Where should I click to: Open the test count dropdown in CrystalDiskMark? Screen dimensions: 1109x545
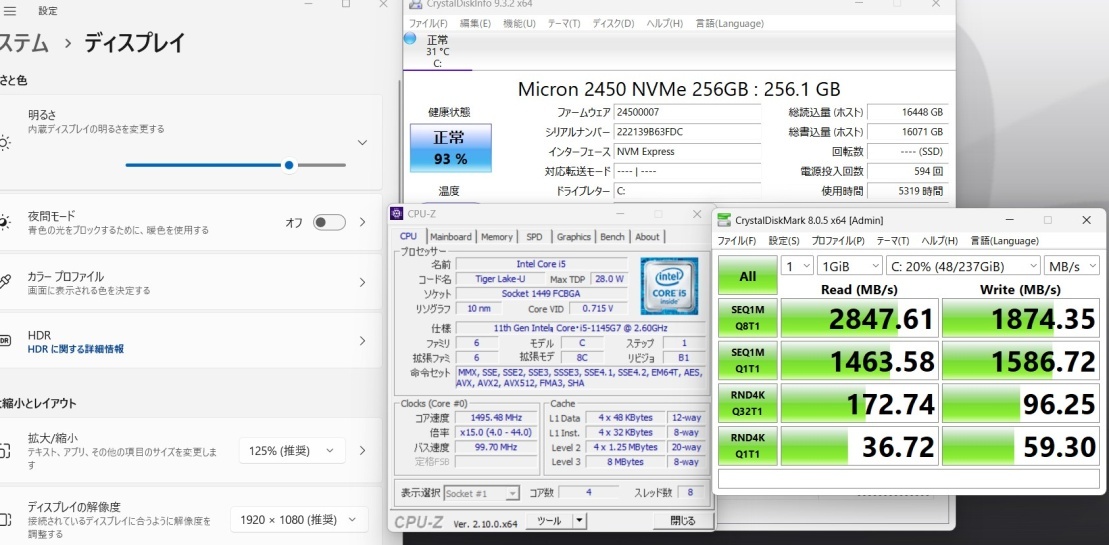click(x=796, y=266)
